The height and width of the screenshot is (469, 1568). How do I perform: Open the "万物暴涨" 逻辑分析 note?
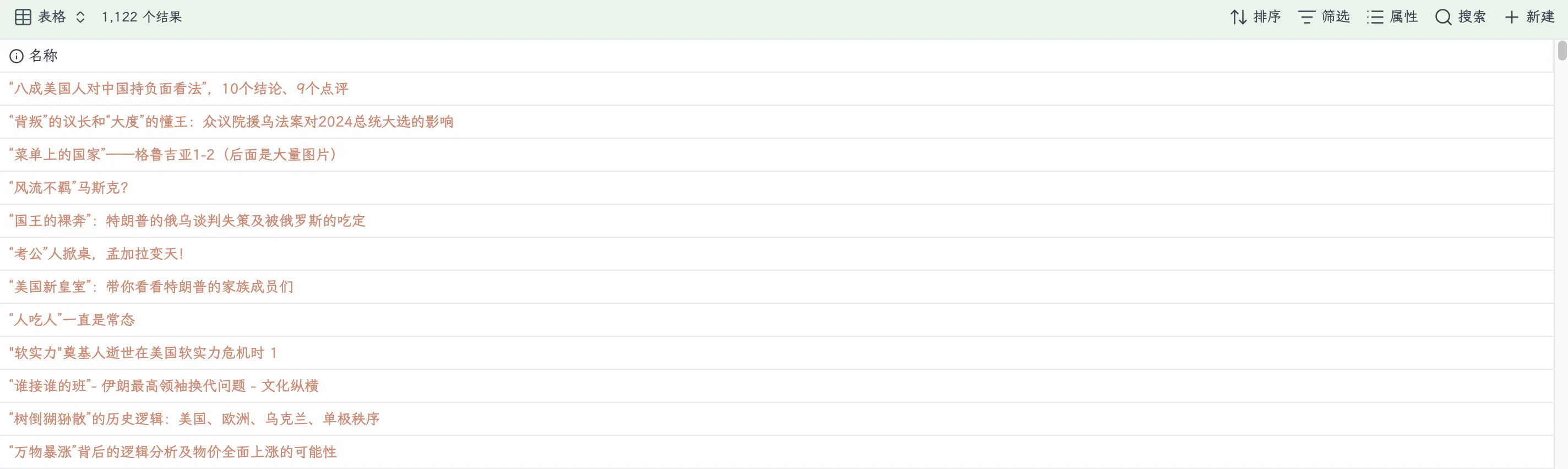(173, 452)
